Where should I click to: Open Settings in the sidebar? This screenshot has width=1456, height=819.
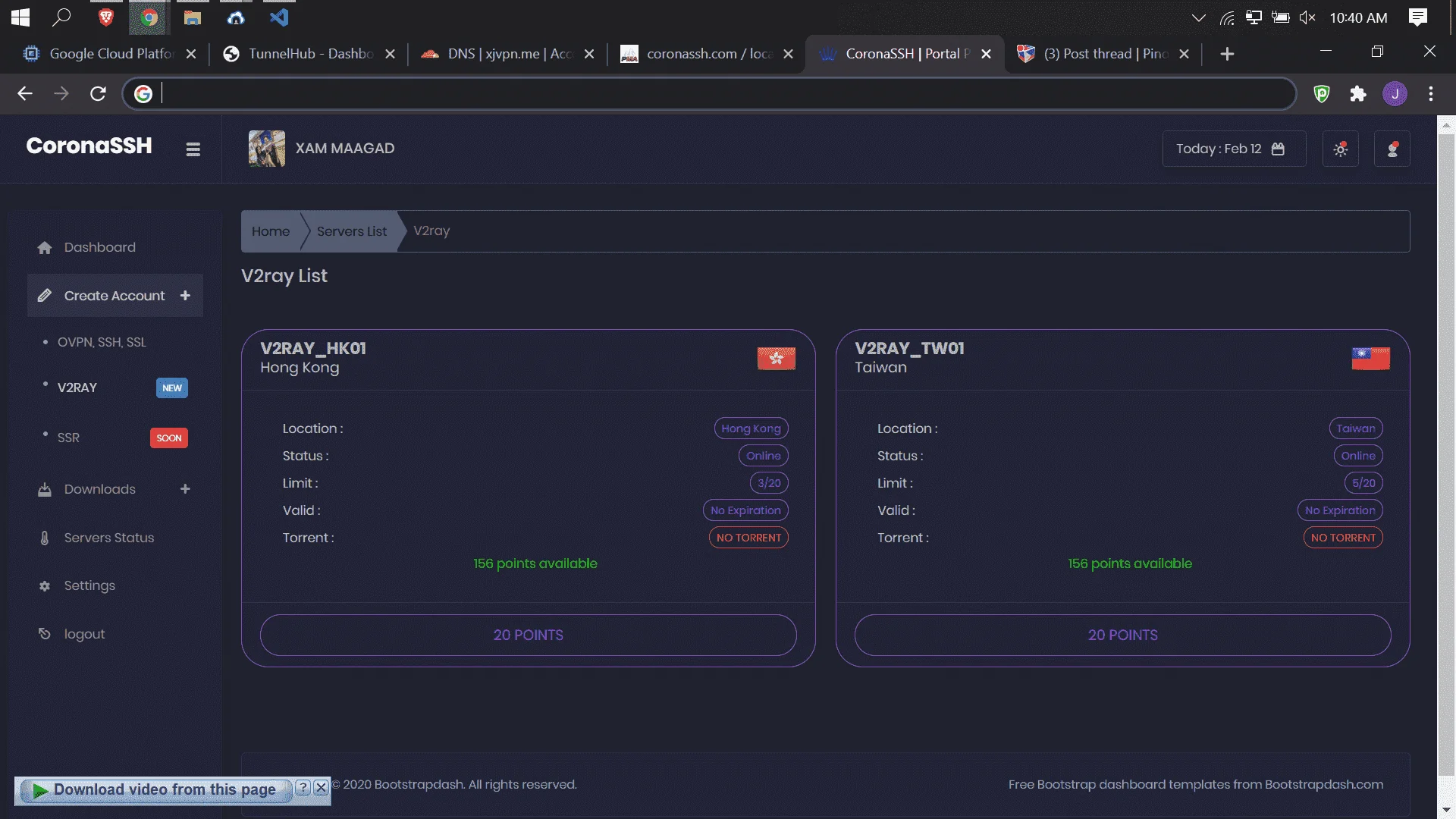[x=89, y=585]
